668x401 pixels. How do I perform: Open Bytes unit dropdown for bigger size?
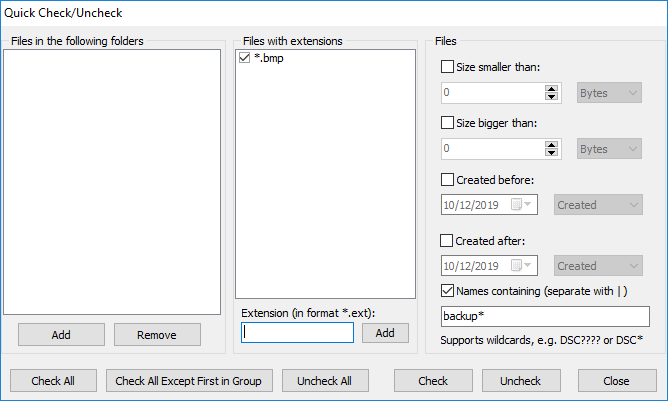click(x=609, y=149)
